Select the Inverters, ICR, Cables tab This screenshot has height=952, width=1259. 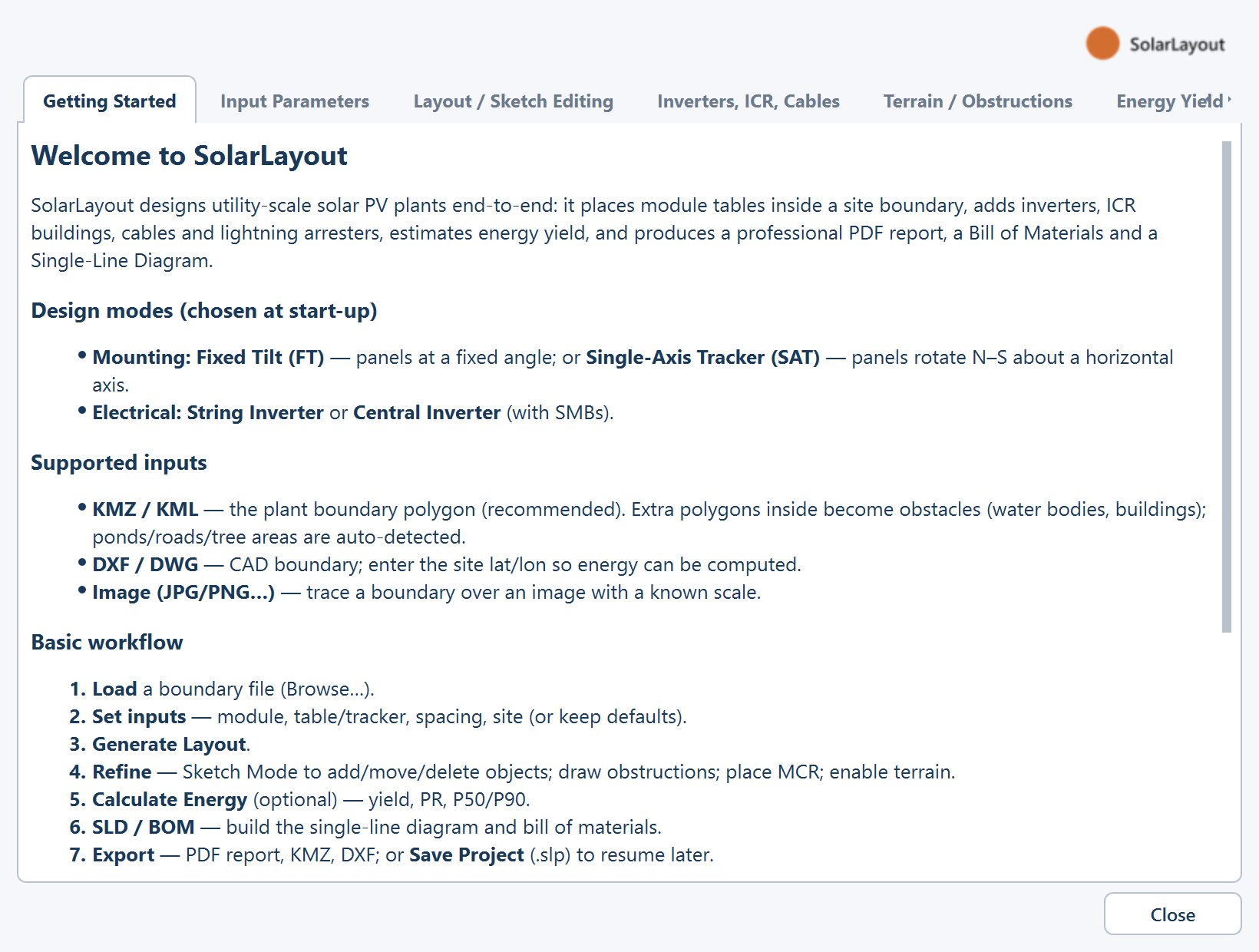(x=748, y=101)
